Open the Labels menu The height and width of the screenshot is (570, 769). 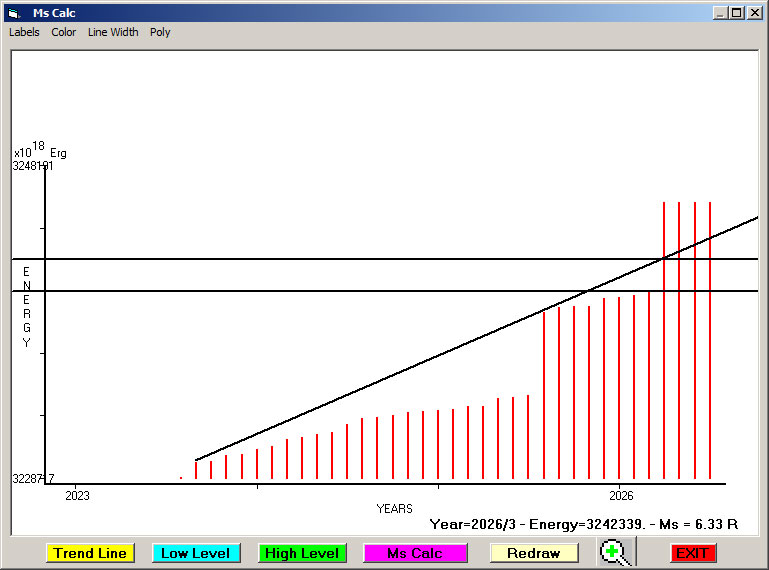pyautogui.click(x=24, y=32)
